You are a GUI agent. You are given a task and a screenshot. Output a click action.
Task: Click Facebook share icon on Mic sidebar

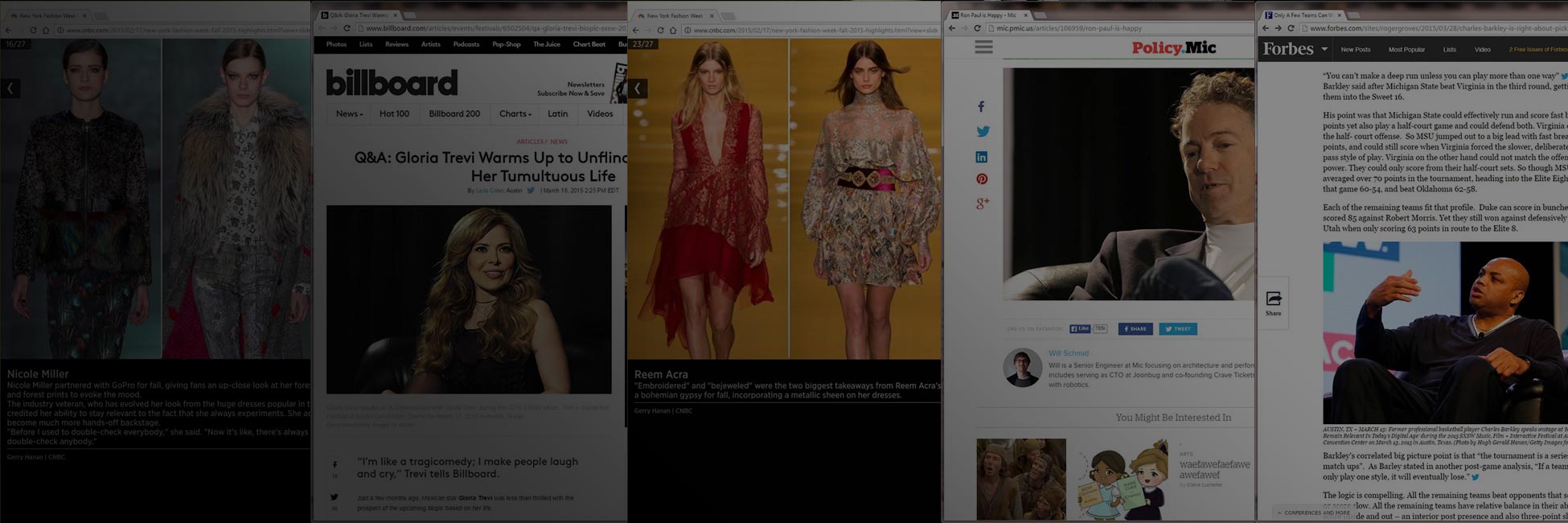pyautogui.click(x=981, y=106)
